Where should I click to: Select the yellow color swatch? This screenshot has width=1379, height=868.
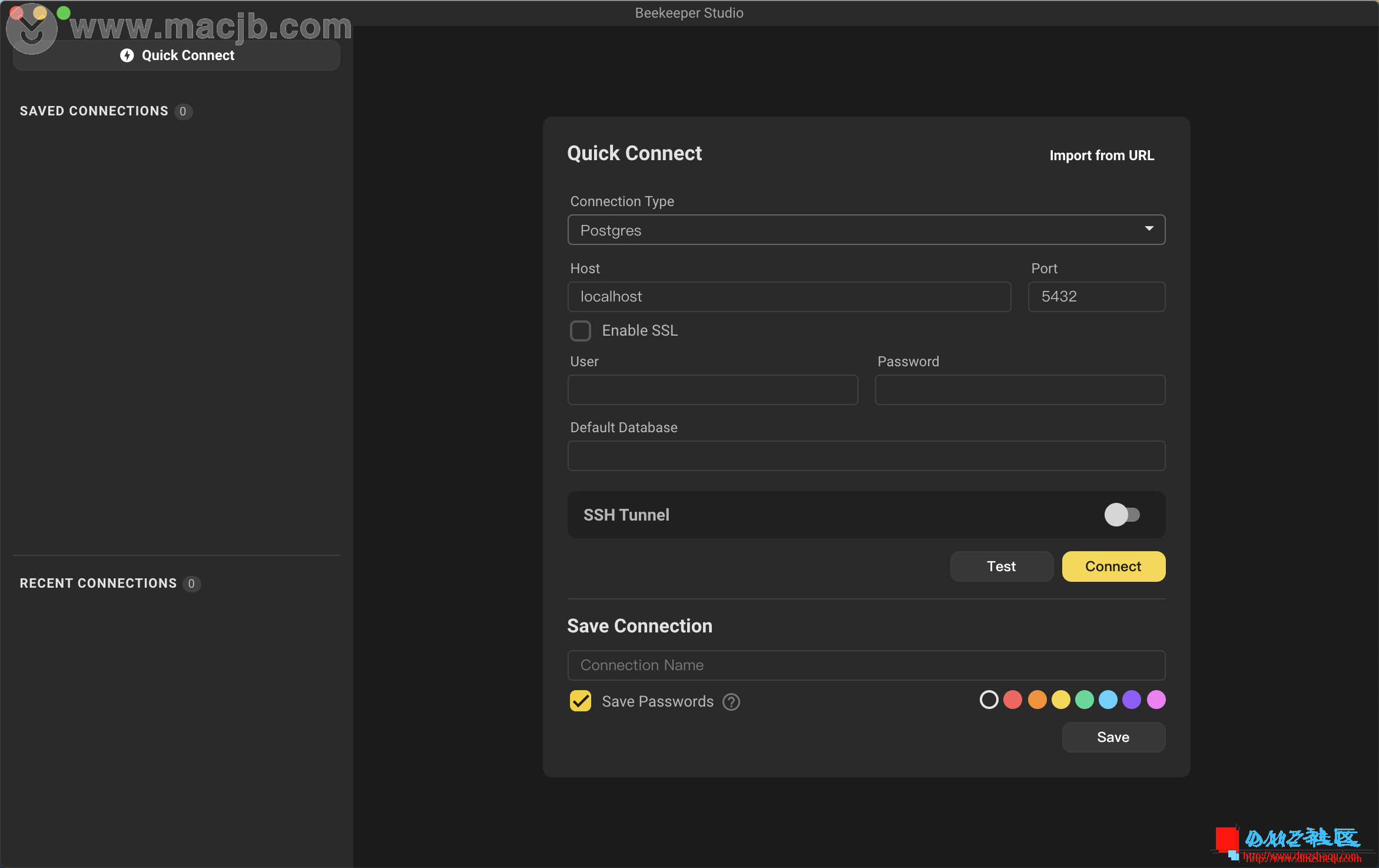pyautogui.click(x=1061, y=700)
